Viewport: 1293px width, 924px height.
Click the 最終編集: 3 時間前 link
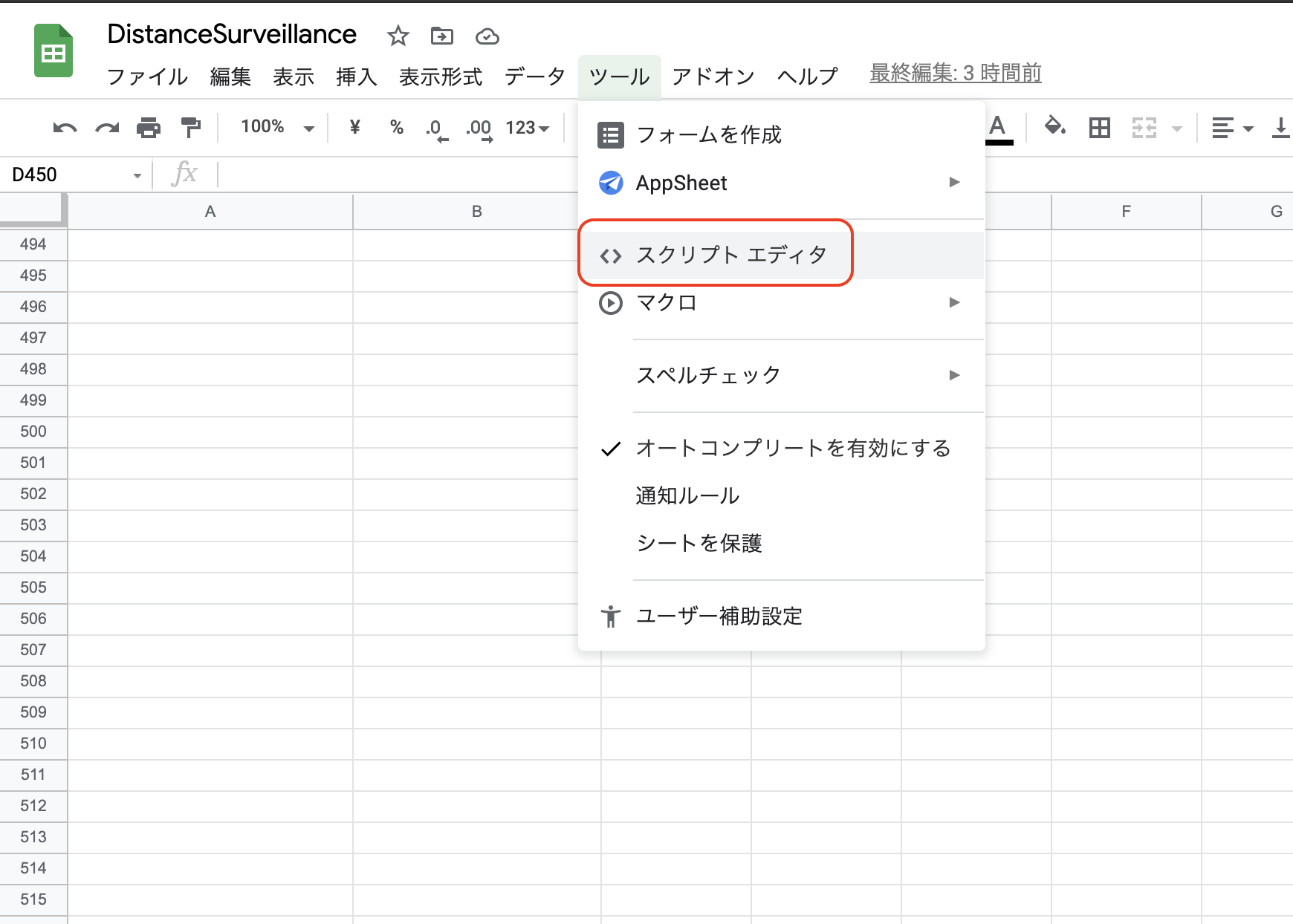(x=955, y=74)
